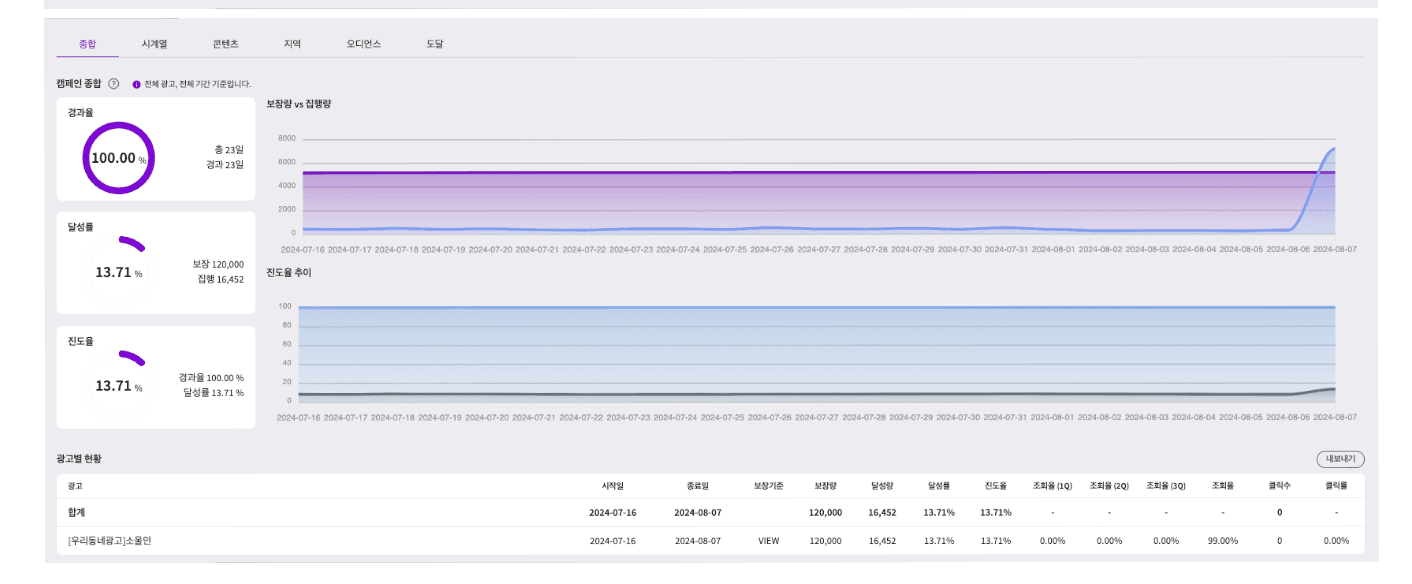This screenshot has width=1412, height=584.
Task: Click the 조회율 (2Q) column header
Action: tap(1109, 486)
